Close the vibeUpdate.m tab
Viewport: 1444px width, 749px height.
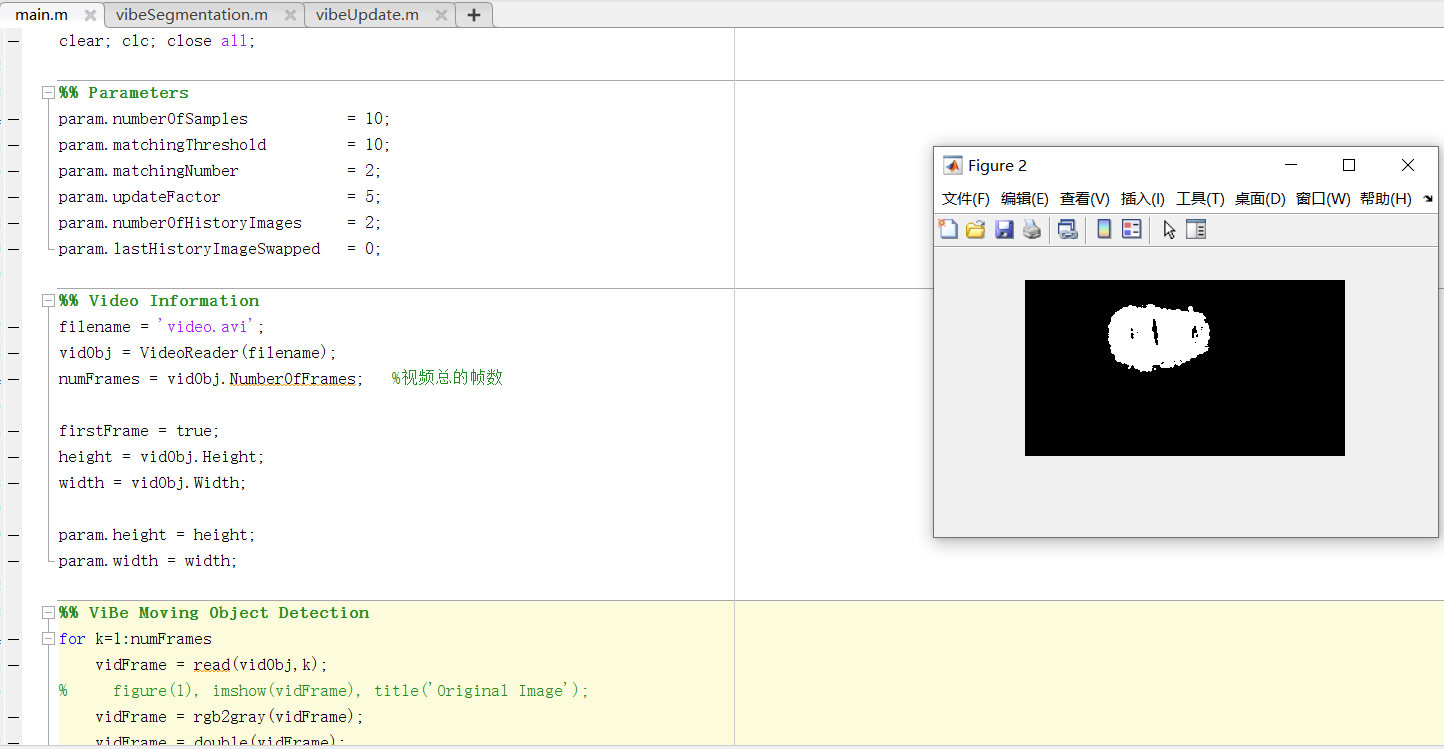[440, 14]
